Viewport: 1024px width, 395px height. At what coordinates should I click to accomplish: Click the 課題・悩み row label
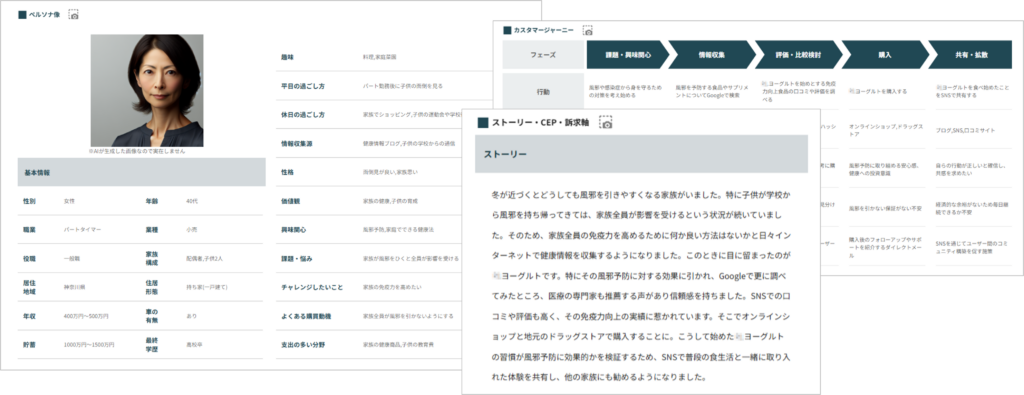296,259
